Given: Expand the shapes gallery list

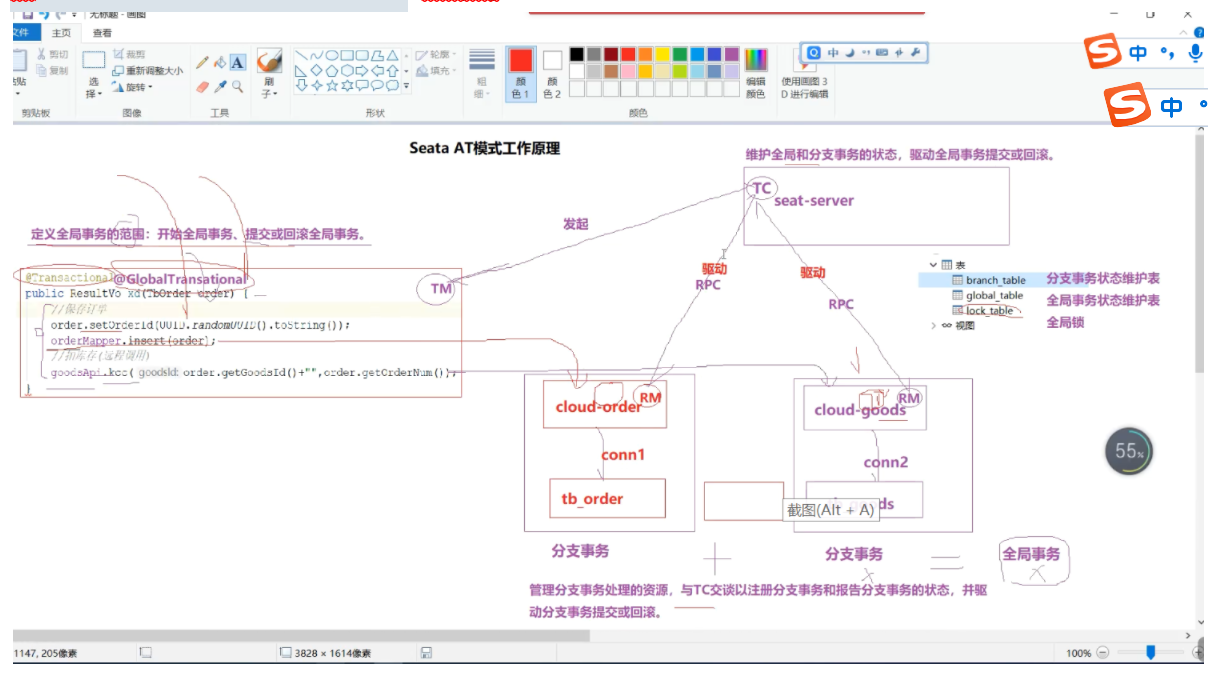Looking at the screenshot, I should 406,86.
